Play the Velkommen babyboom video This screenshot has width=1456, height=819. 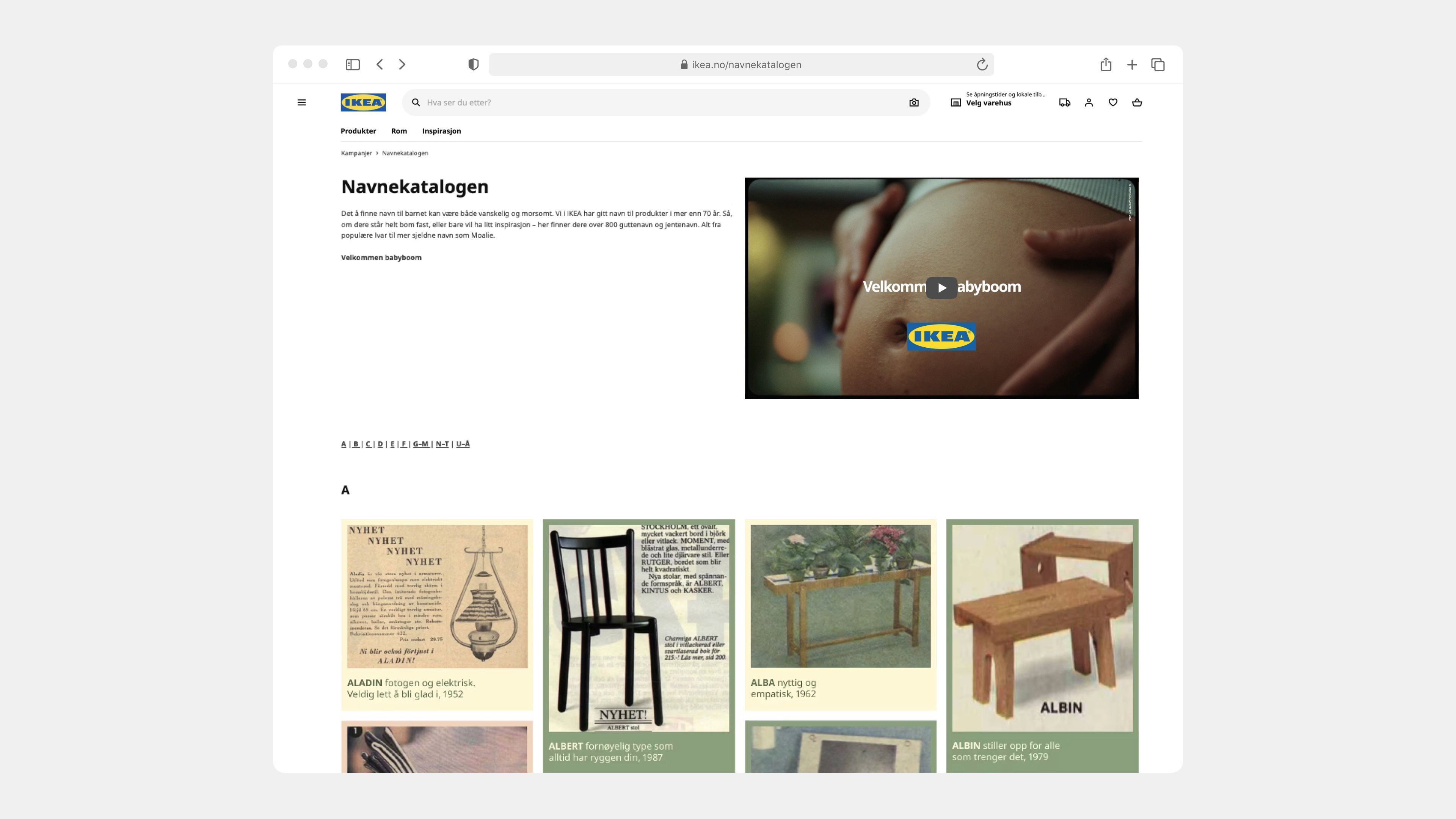pos(941,288)
